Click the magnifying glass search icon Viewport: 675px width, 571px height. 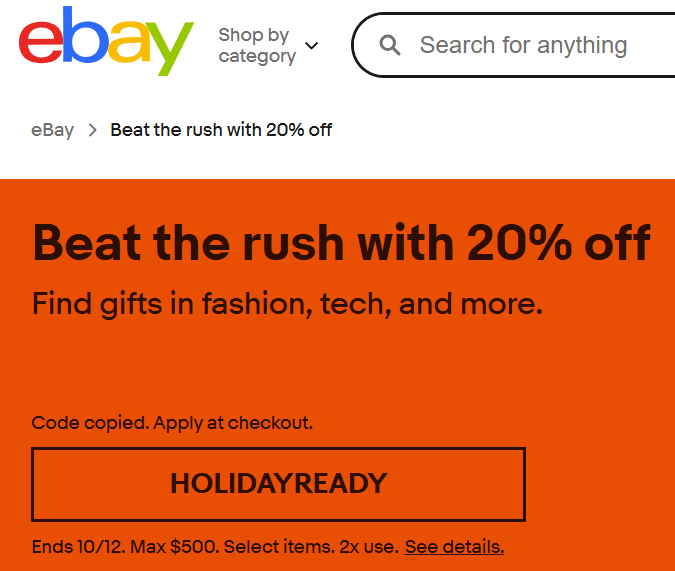click(x=390, y=46)
